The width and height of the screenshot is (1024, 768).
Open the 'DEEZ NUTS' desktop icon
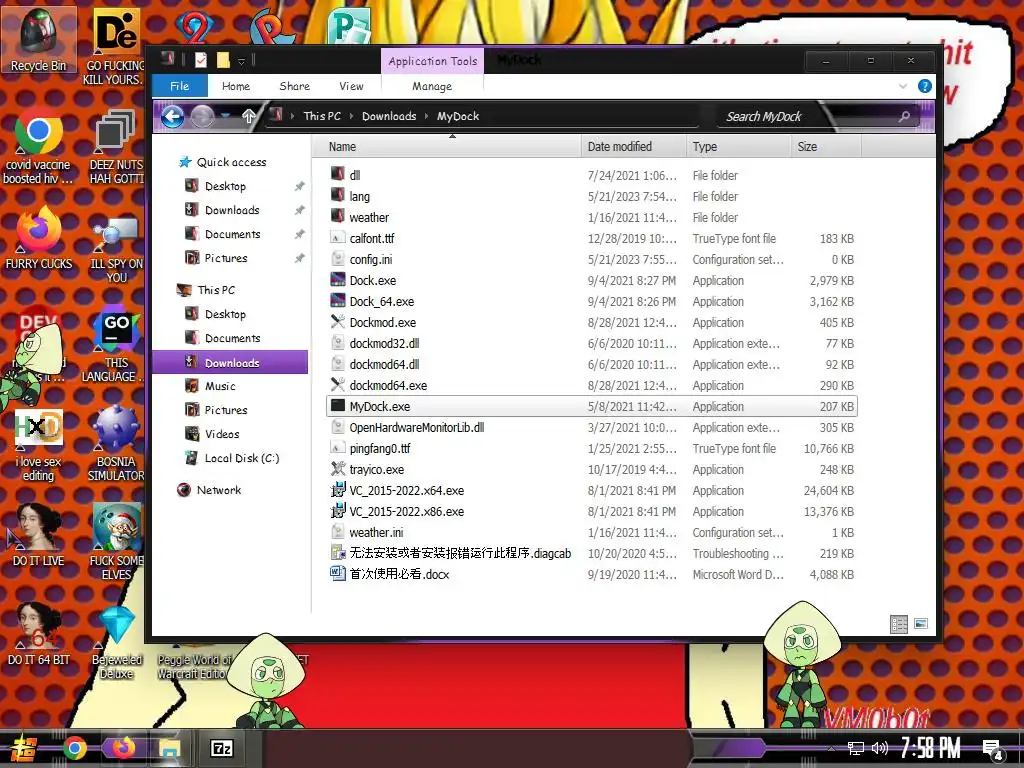pyautogui.click(x=116, y=147)
